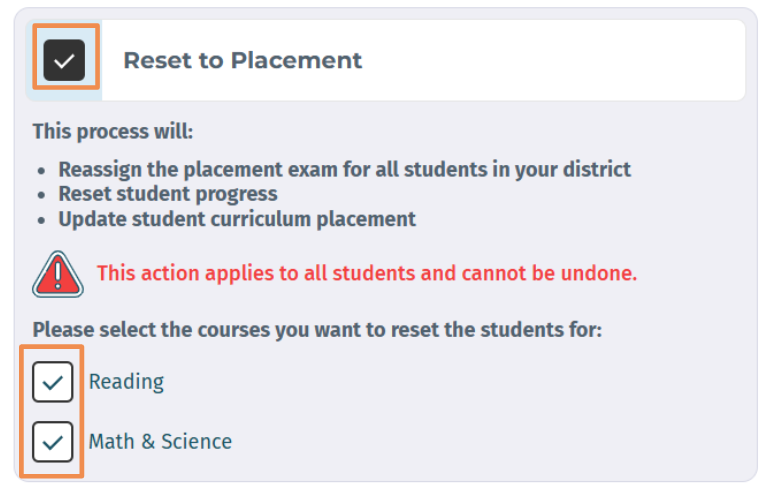Viewport: 764px width, 493px height.
Task: Click the red warning triangle icon
Action: click(58, 275)
